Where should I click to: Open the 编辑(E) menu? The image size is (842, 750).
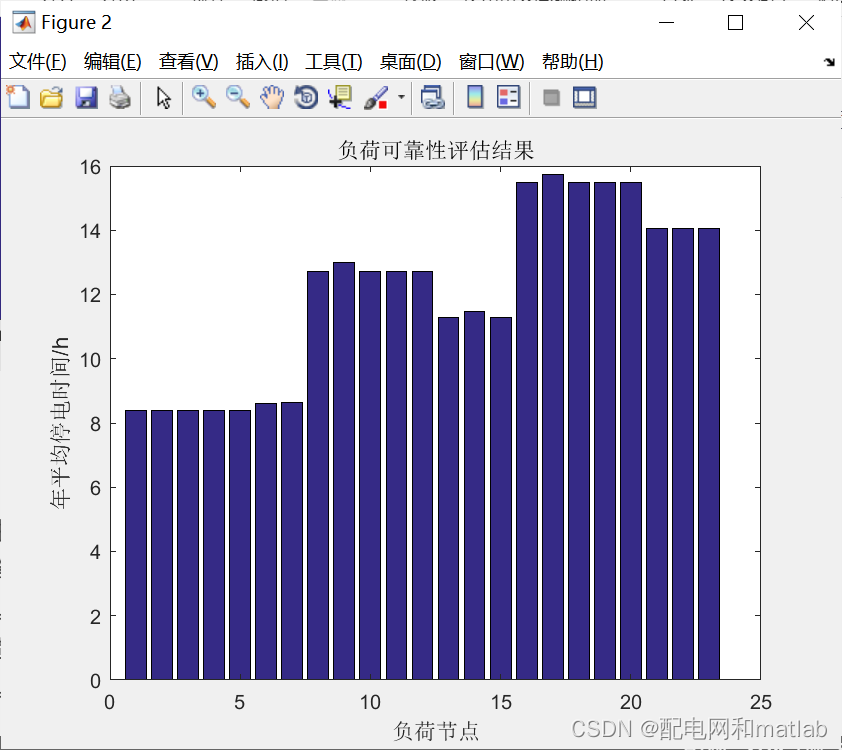tap(112, 62)
